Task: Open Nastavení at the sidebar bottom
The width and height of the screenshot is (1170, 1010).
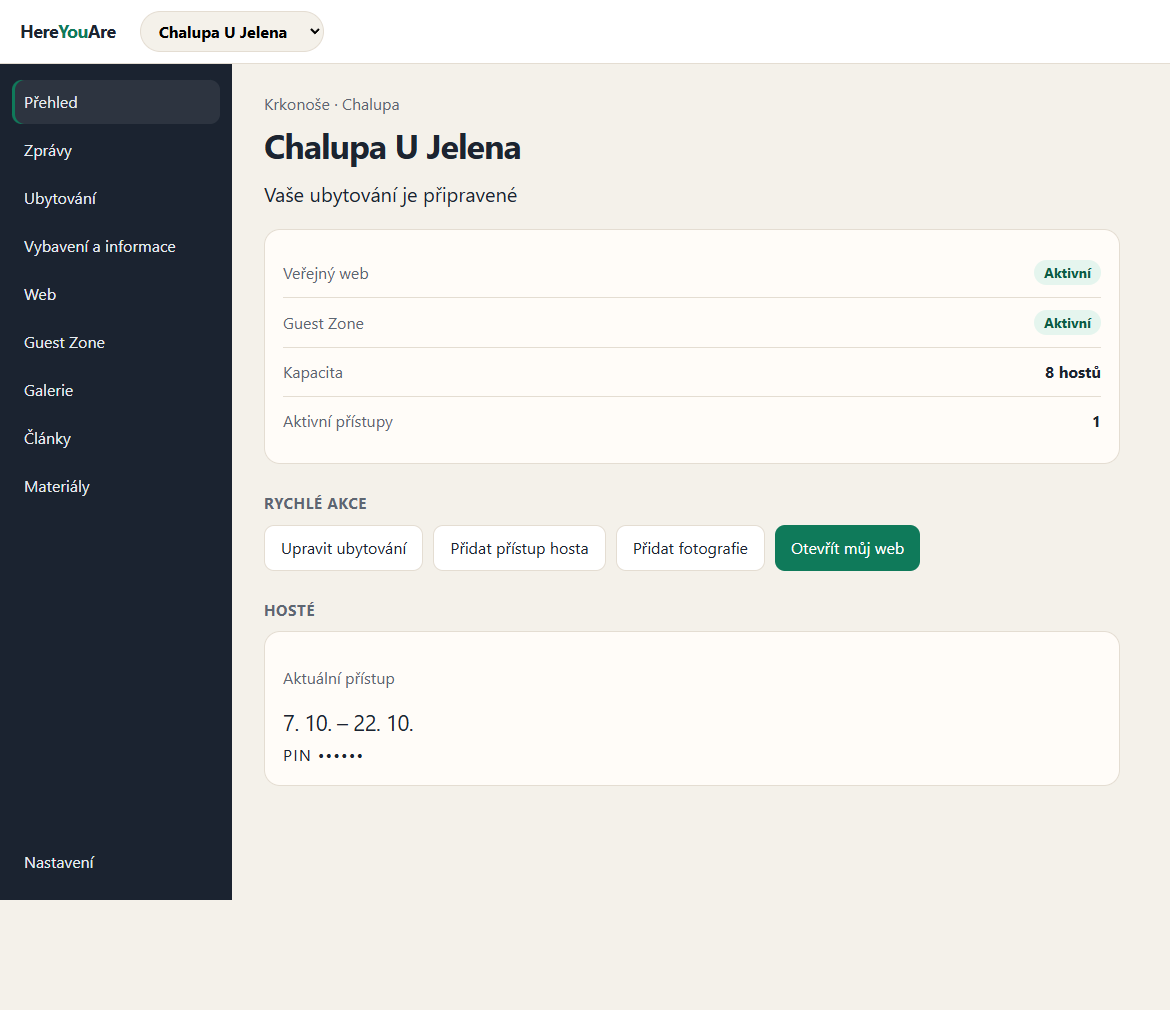Action: click(116, 862)
